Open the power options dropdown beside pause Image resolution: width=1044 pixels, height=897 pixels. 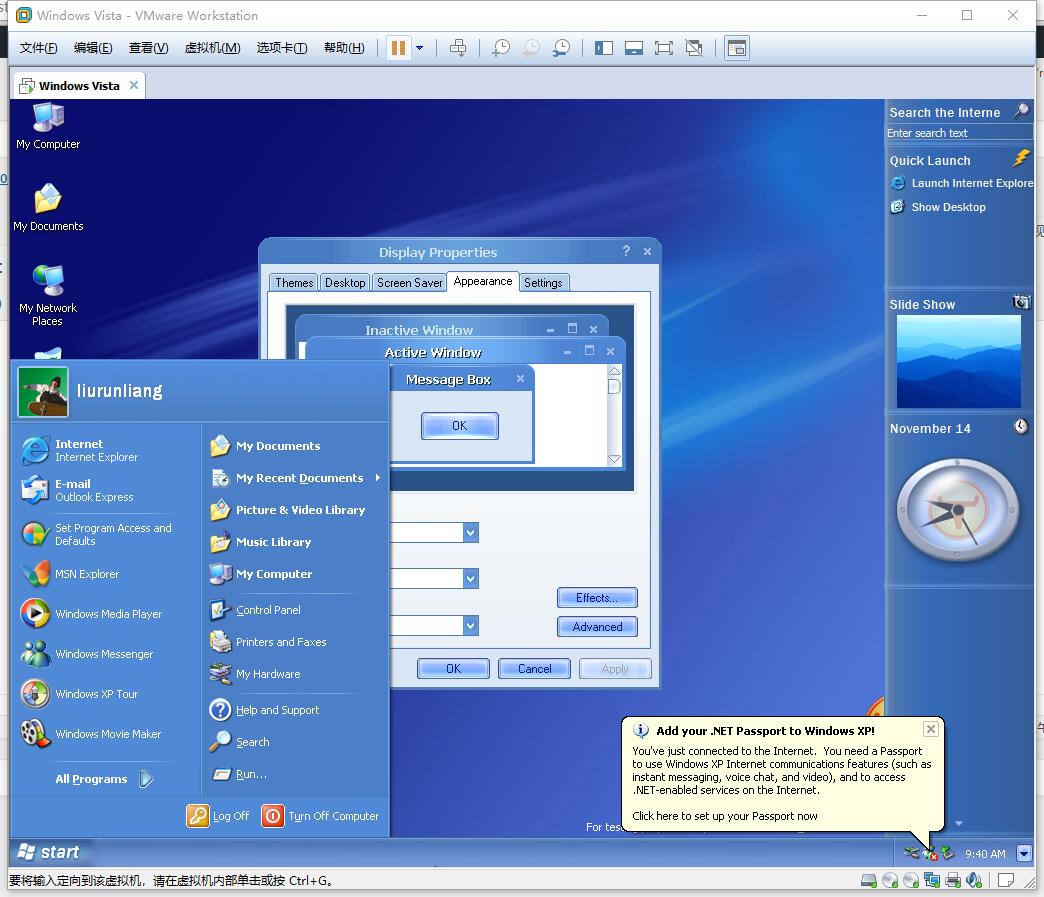[x=419, y=48]
